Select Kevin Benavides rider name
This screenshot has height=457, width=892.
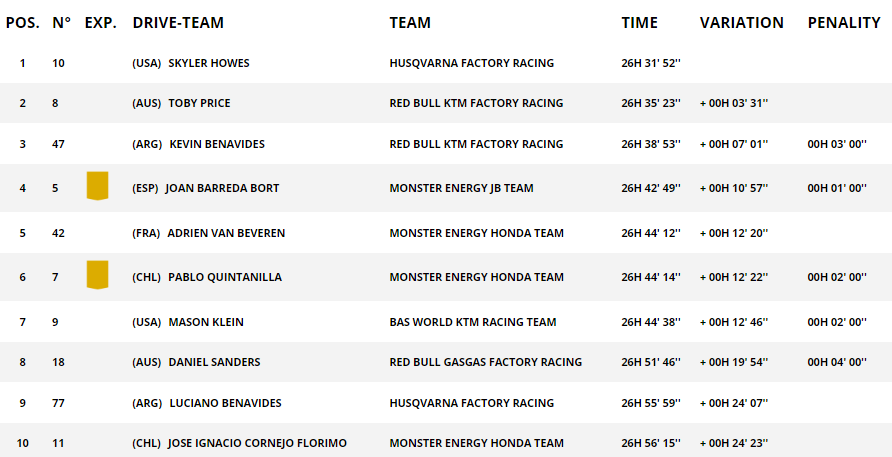[x=217, y=144]
